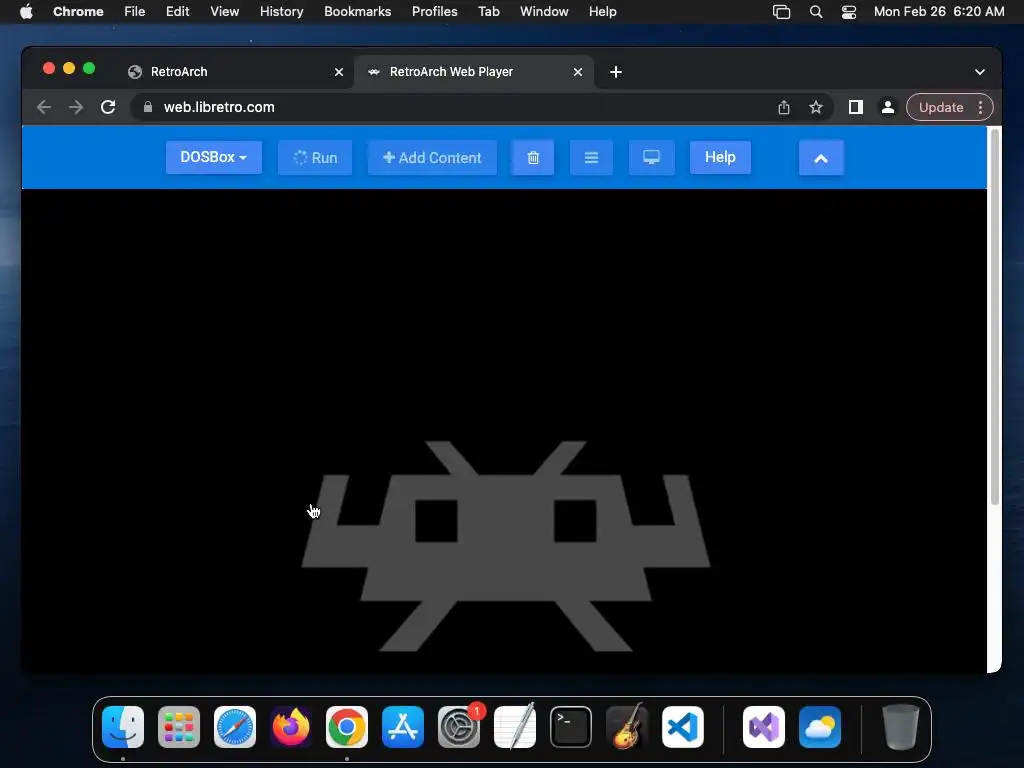Open Control Center icon
This screenshot has width=1024, height=768.
(849, 12)
